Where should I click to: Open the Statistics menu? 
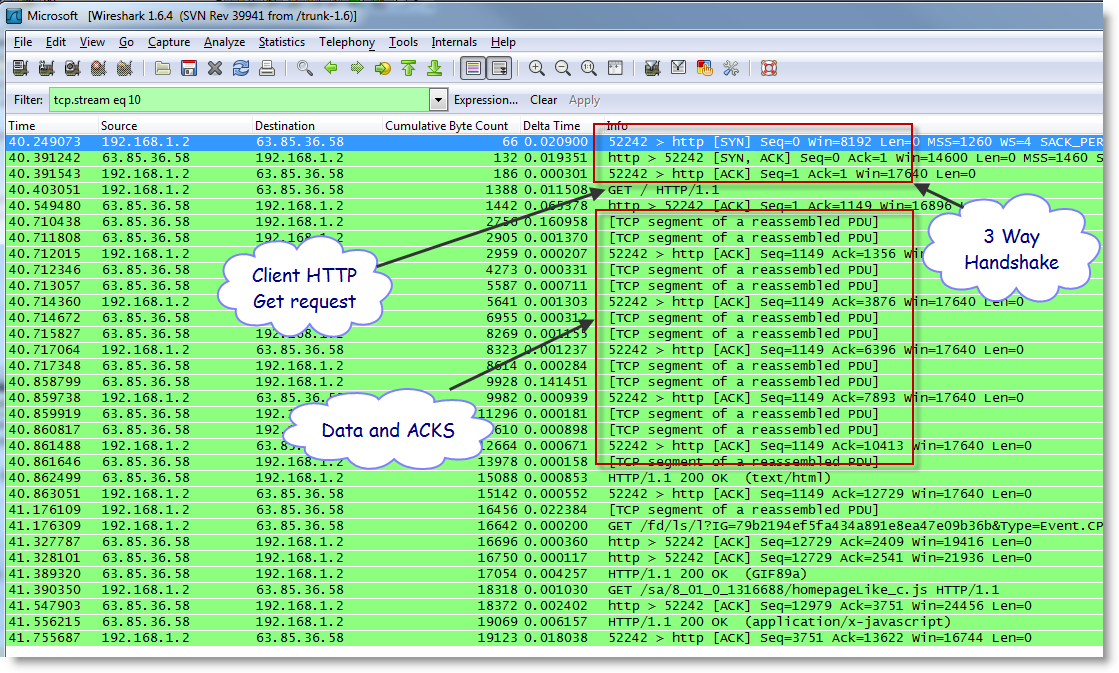tap(282, 42)
